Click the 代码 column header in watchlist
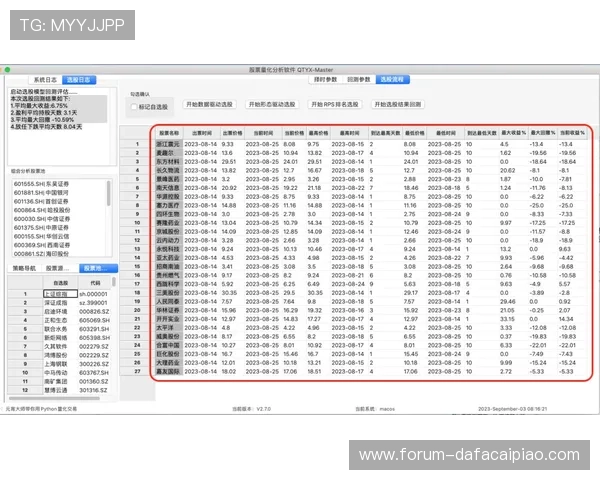600x480 pixels. point(94,283)
